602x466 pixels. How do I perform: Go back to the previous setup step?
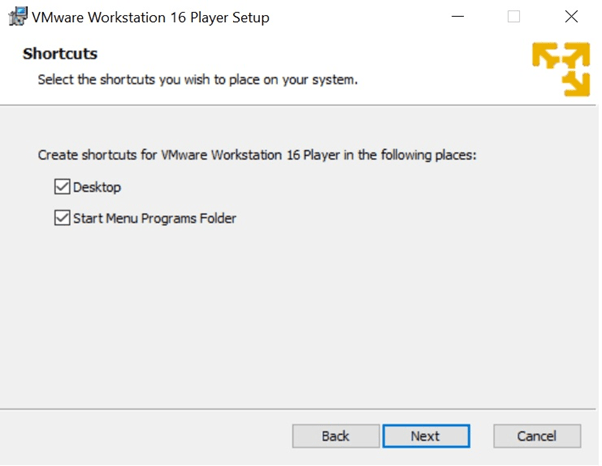tap(336, 436)
